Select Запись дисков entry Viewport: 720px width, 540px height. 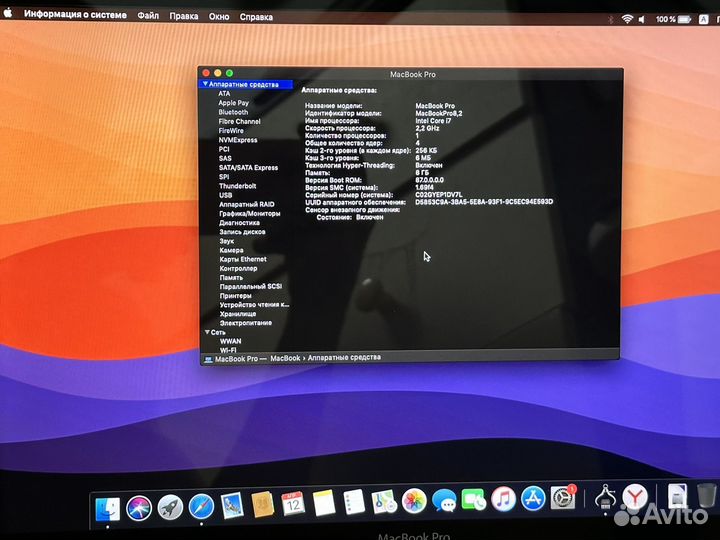(242, 231)
